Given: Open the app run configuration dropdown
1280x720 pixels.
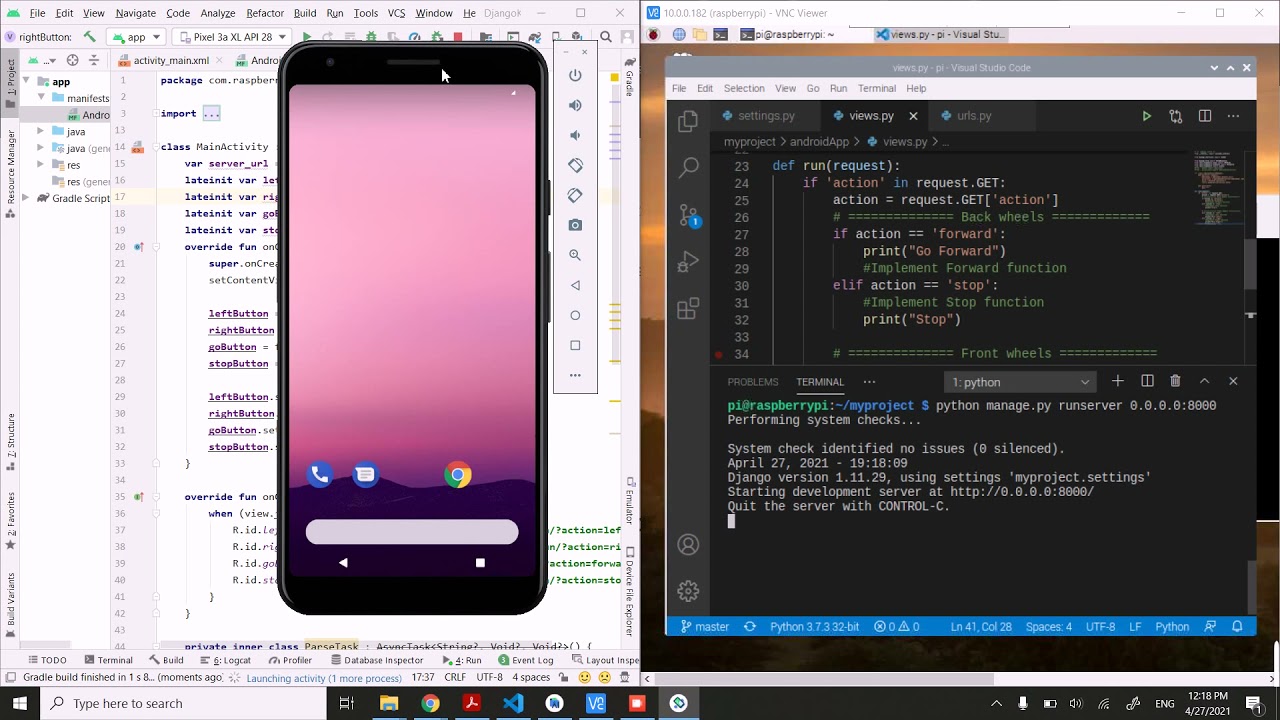Looking at the screenshot, I should coord(138,37).
